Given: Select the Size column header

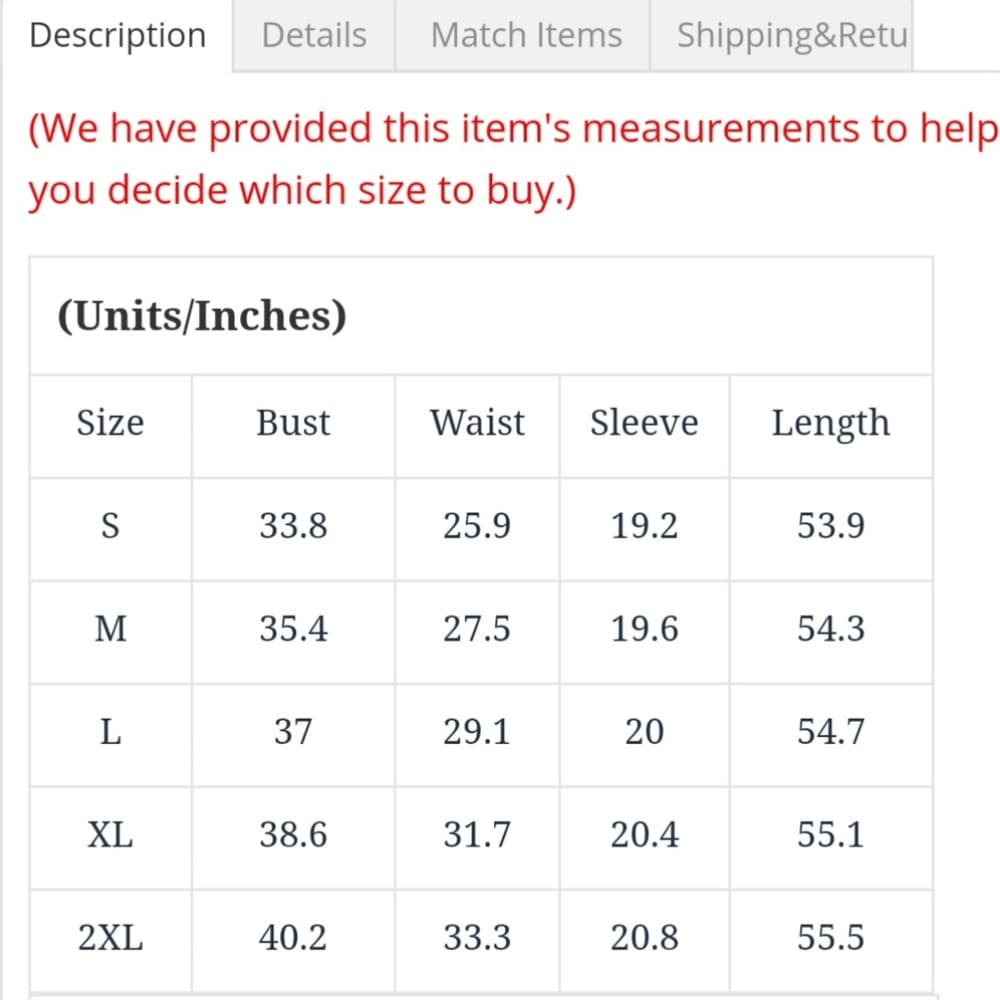Looking at the screenshot, I should 110,423.
